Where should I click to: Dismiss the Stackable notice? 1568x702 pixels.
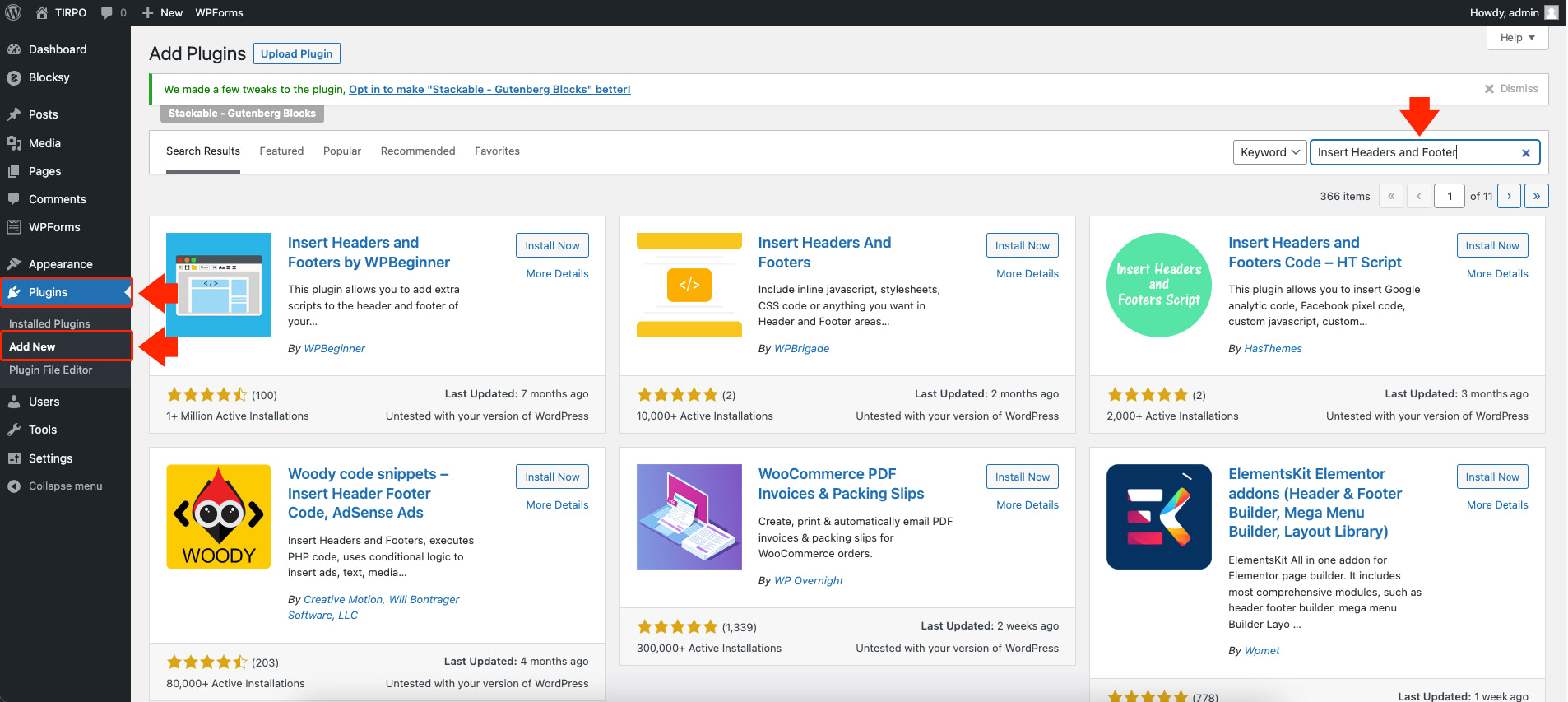[x=1511, y=89]
